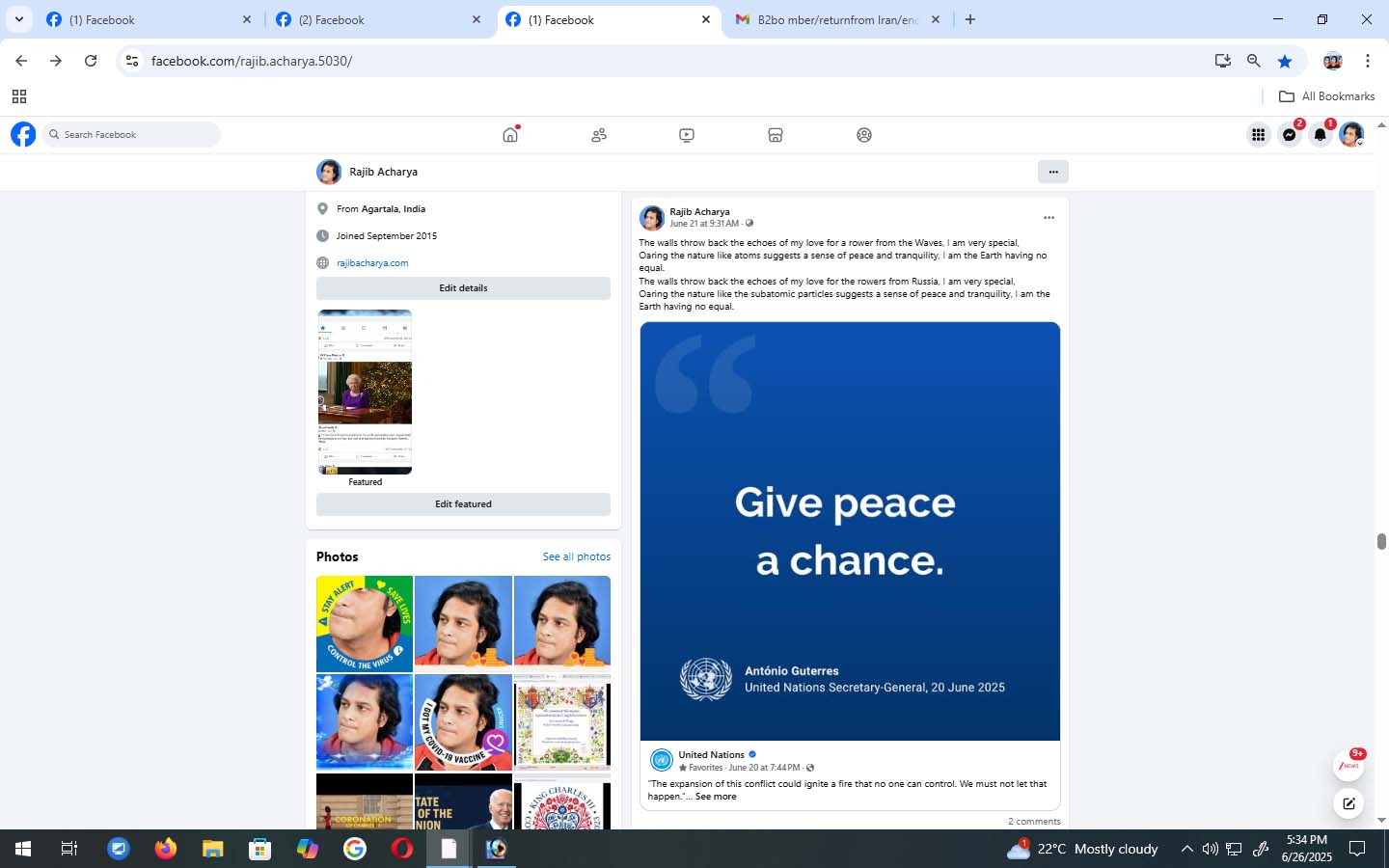
Task: Click the address bar URL
Action: (x=252, y=61)
